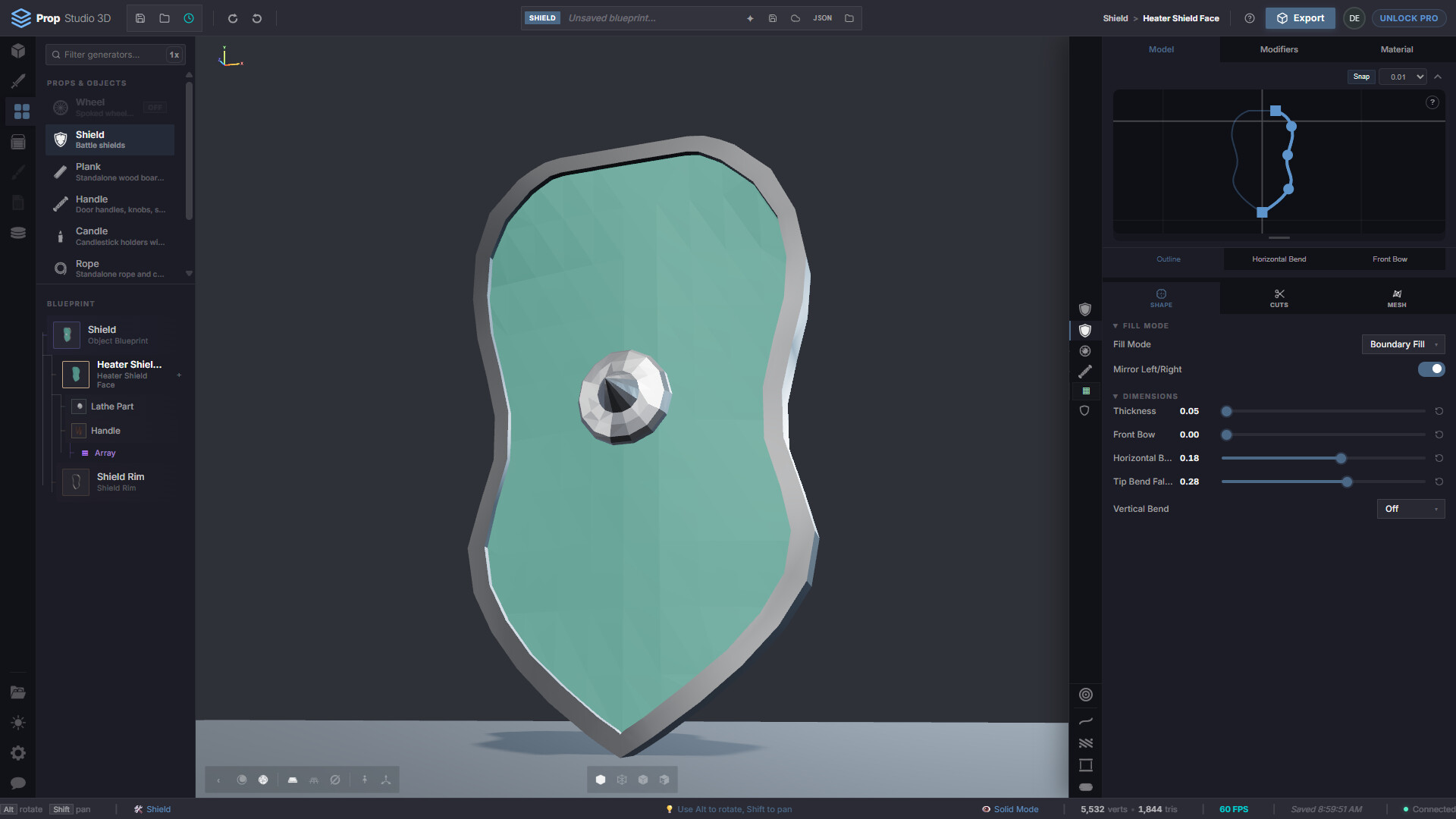
Task: Toggle the Snap button
Action: [x=1362, y=77]
